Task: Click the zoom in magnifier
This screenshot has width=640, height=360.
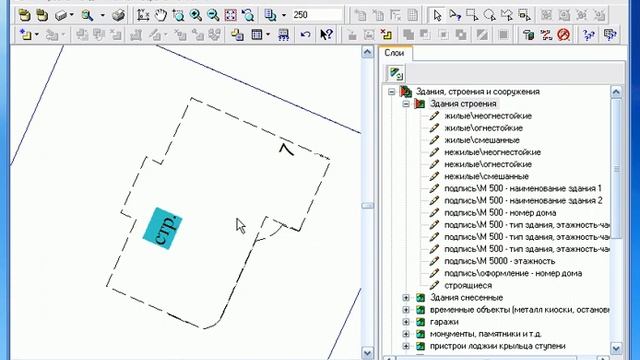Action: coord(196,16)
